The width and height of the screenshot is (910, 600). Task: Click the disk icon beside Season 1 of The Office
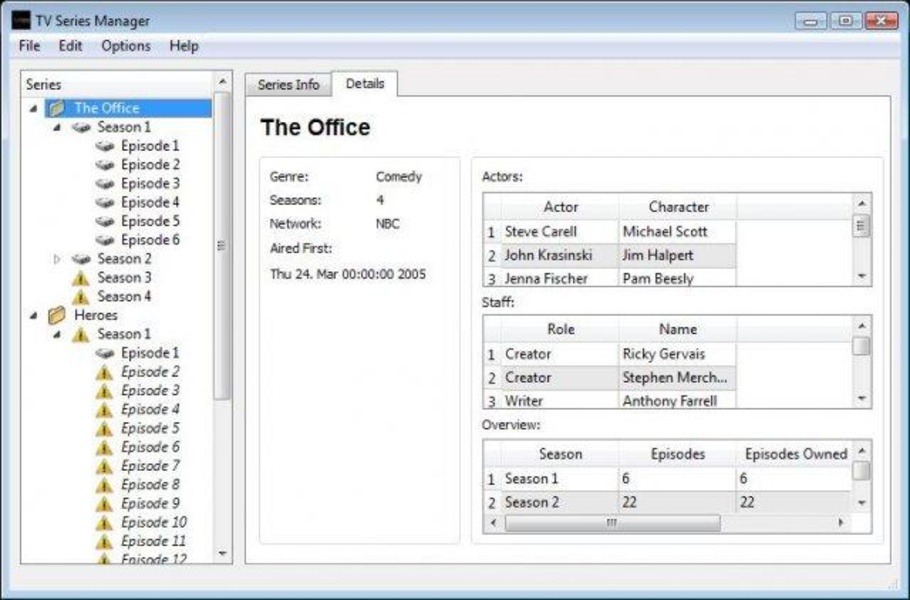tap(81, 127)
